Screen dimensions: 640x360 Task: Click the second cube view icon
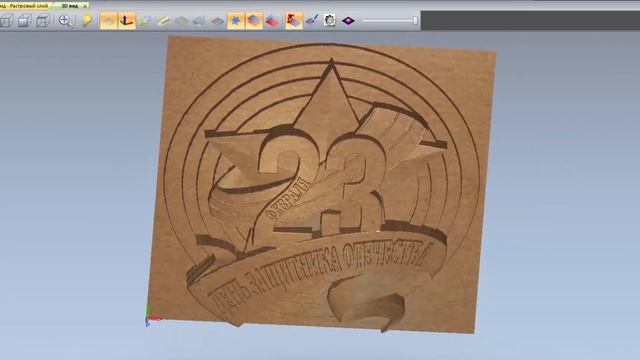point(24,20)
